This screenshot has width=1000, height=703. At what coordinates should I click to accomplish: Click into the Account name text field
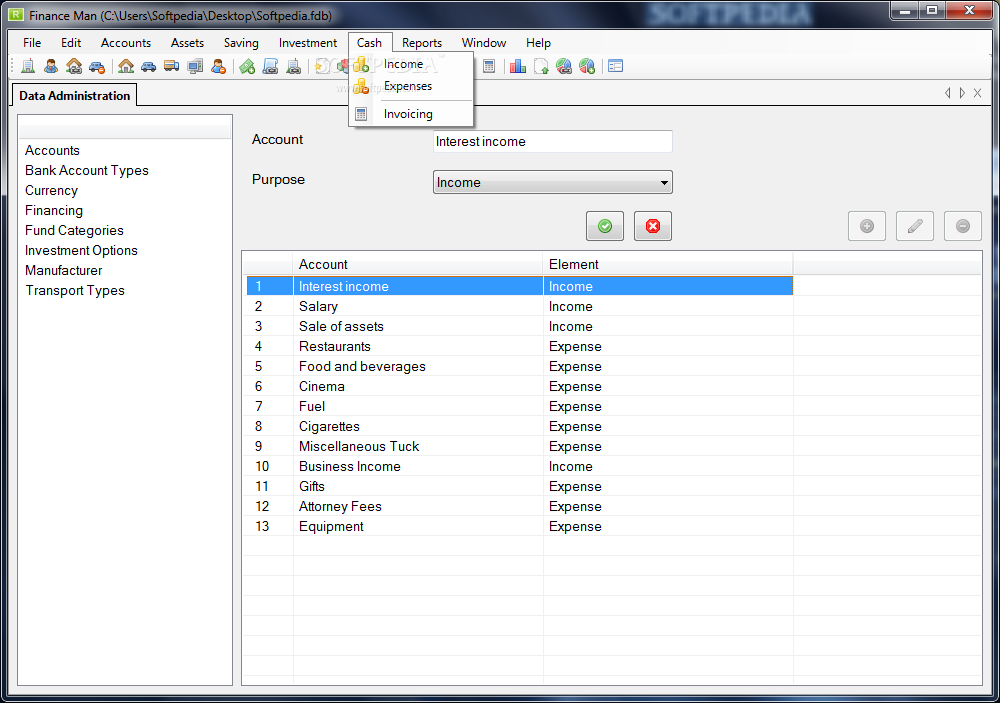click(552, 141)
